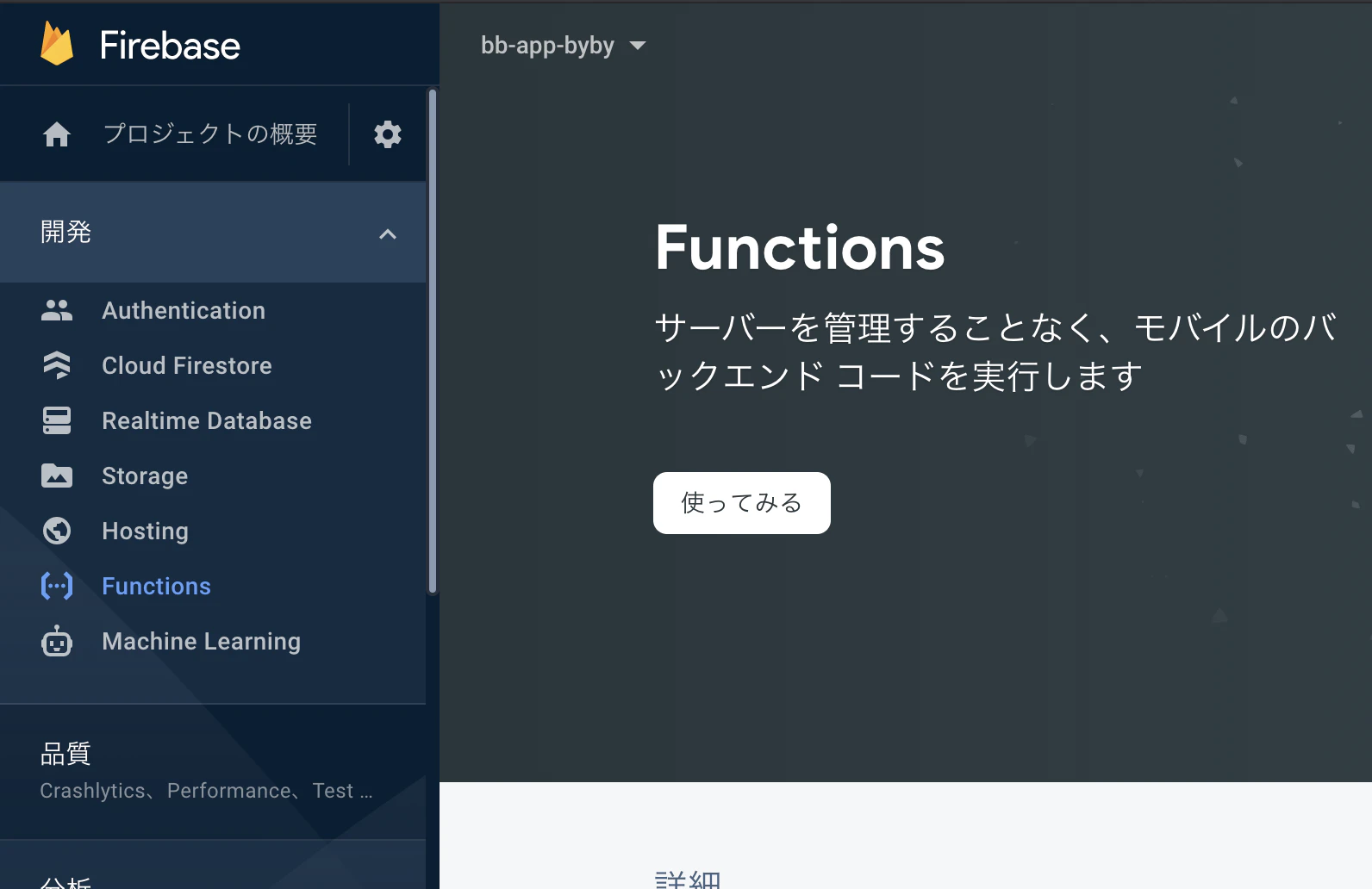Select Functions sidebar label

point(156,586)
